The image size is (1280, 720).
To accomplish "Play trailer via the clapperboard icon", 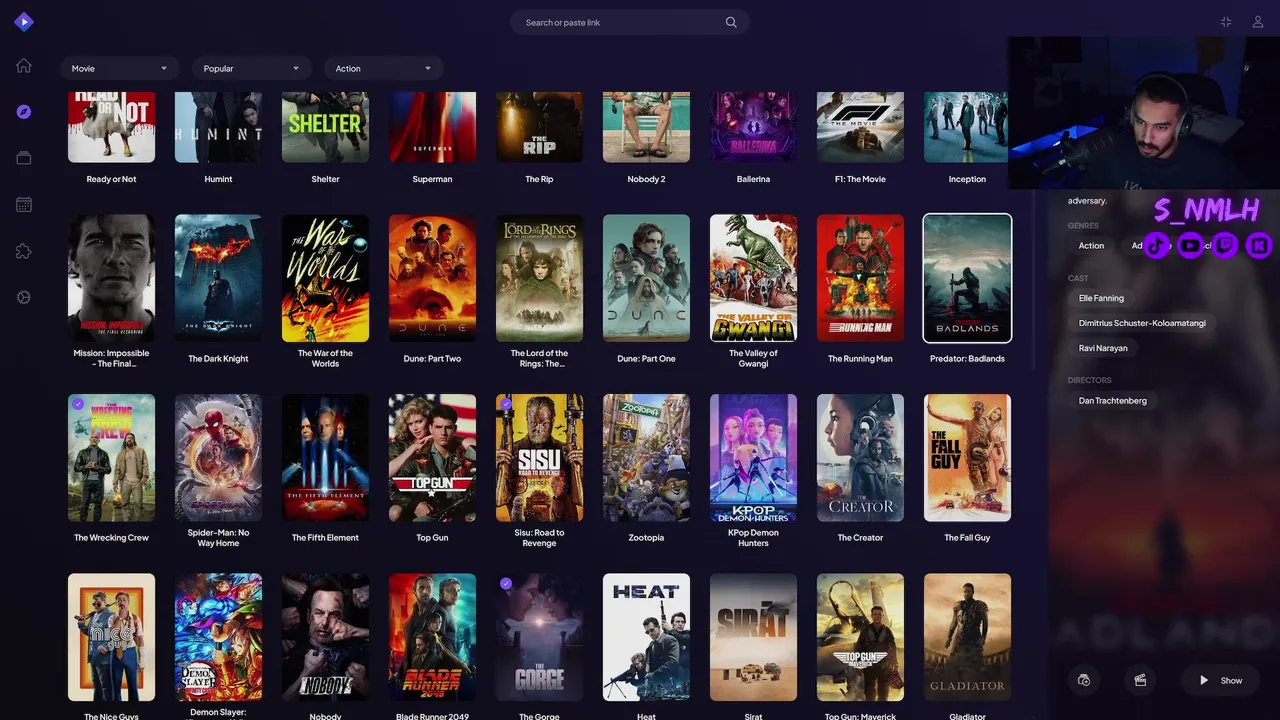I will pyautogui.click(x=1139, y=680).
